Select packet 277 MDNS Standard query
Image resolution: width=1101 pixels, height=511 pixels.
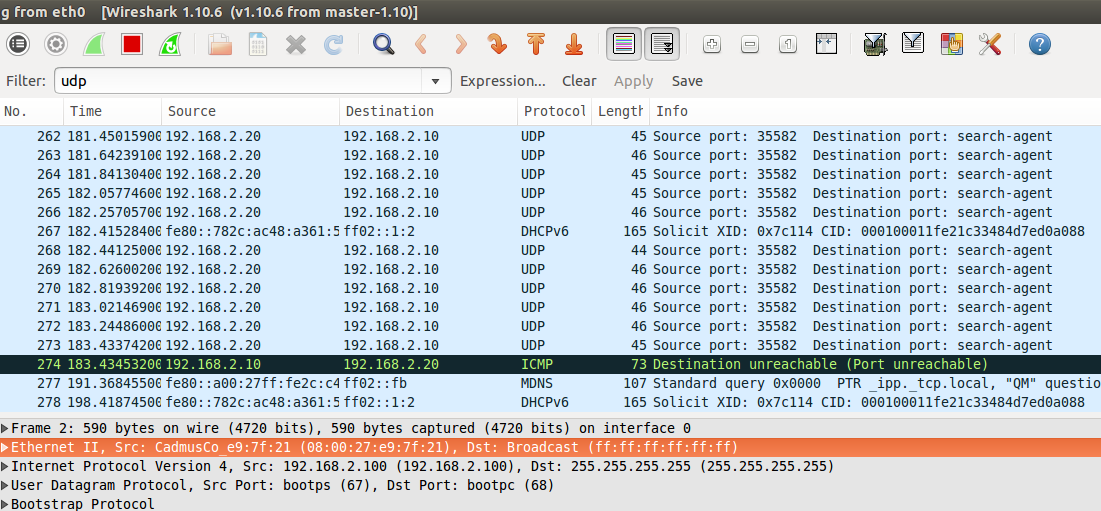tap(550, 383)
